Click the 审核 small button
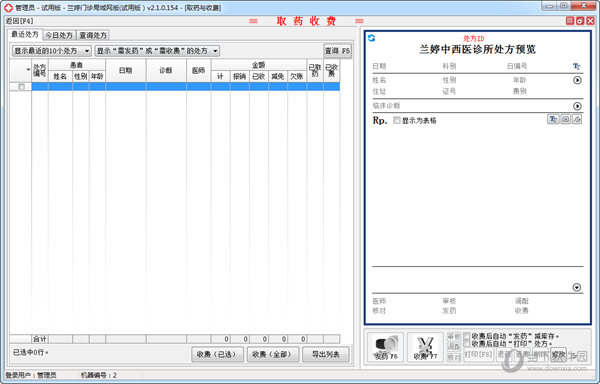 tap(454, 337)
